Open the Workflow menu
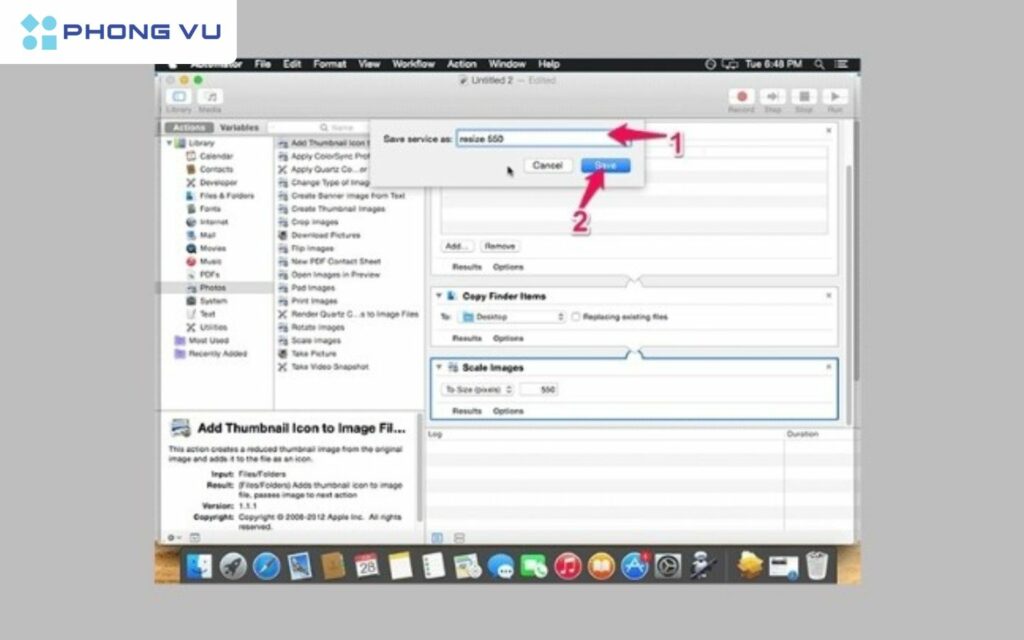Image resolution: width=1024 pixels, height=640 pixels. pos(414,64)
